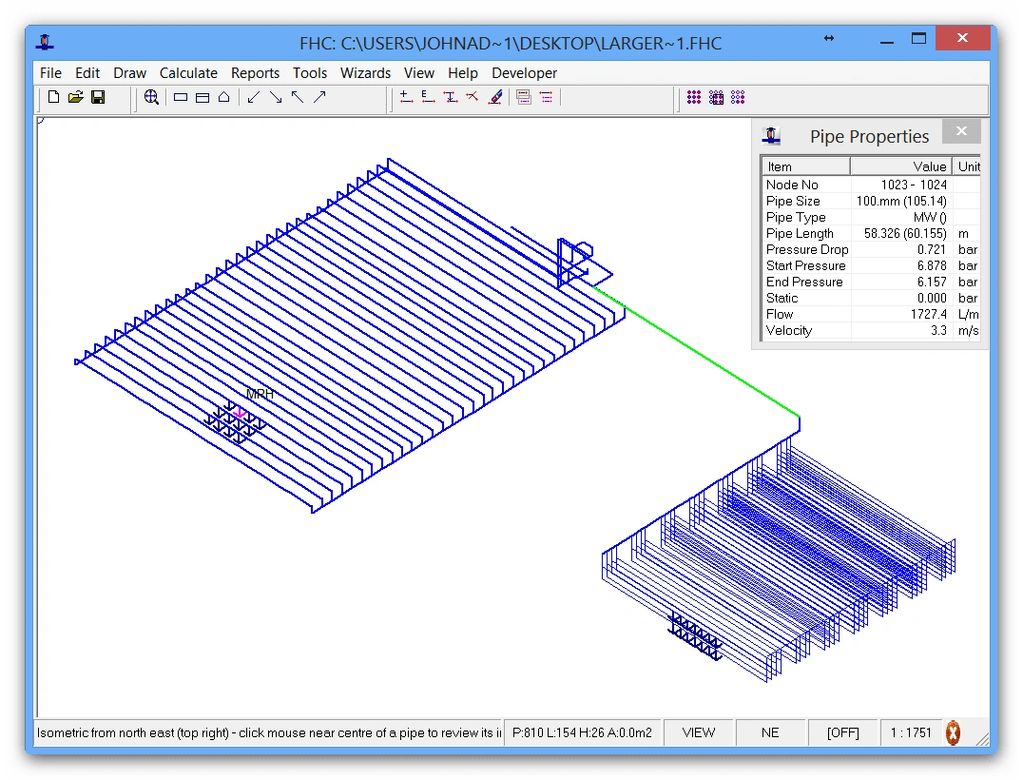Select the north-east arrow view icon
This screenshot has height=780, width=1023.
click(320, 98)
